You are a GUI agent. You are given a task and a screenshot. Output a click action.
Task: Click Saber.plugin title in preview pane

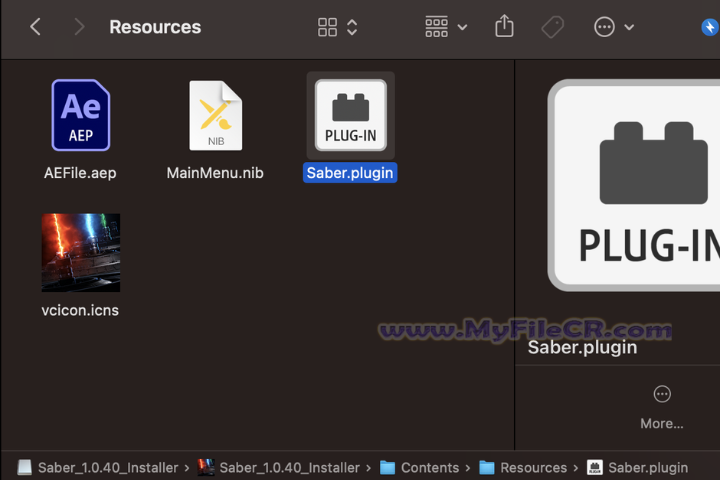point(582,347)
